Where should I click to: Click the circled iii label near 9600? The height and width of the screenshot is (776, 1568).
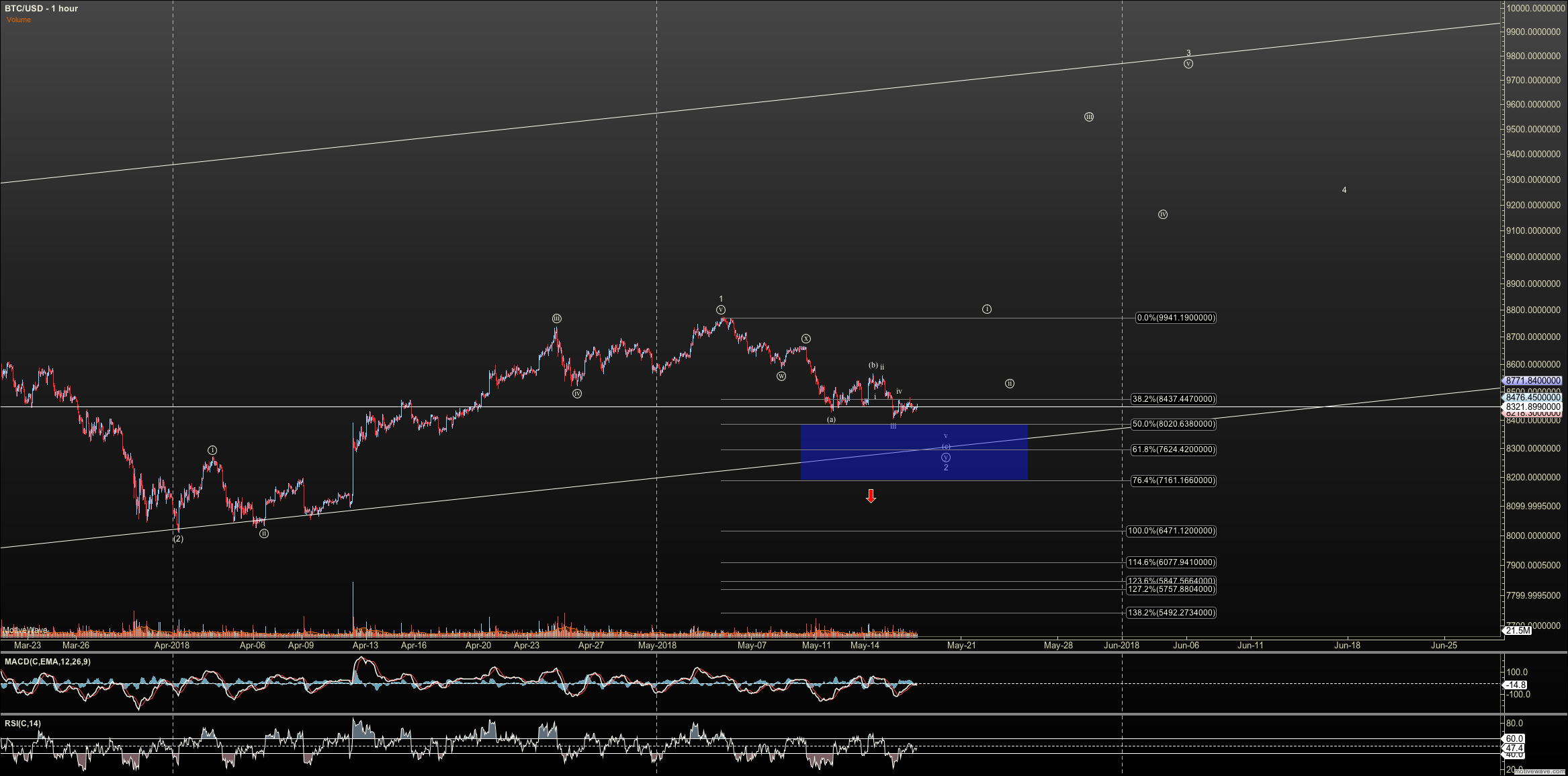[1088, 117]
